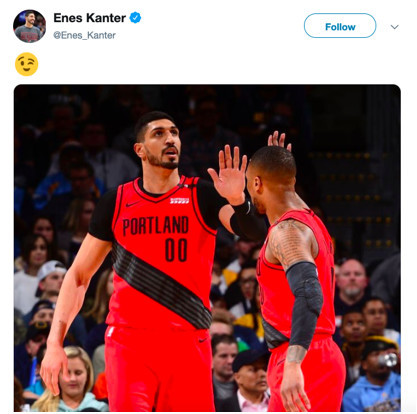Screen dimensions: 417x414
Task: Click the PORTLAND text on the jersey
Action: [x=156, y=226]
